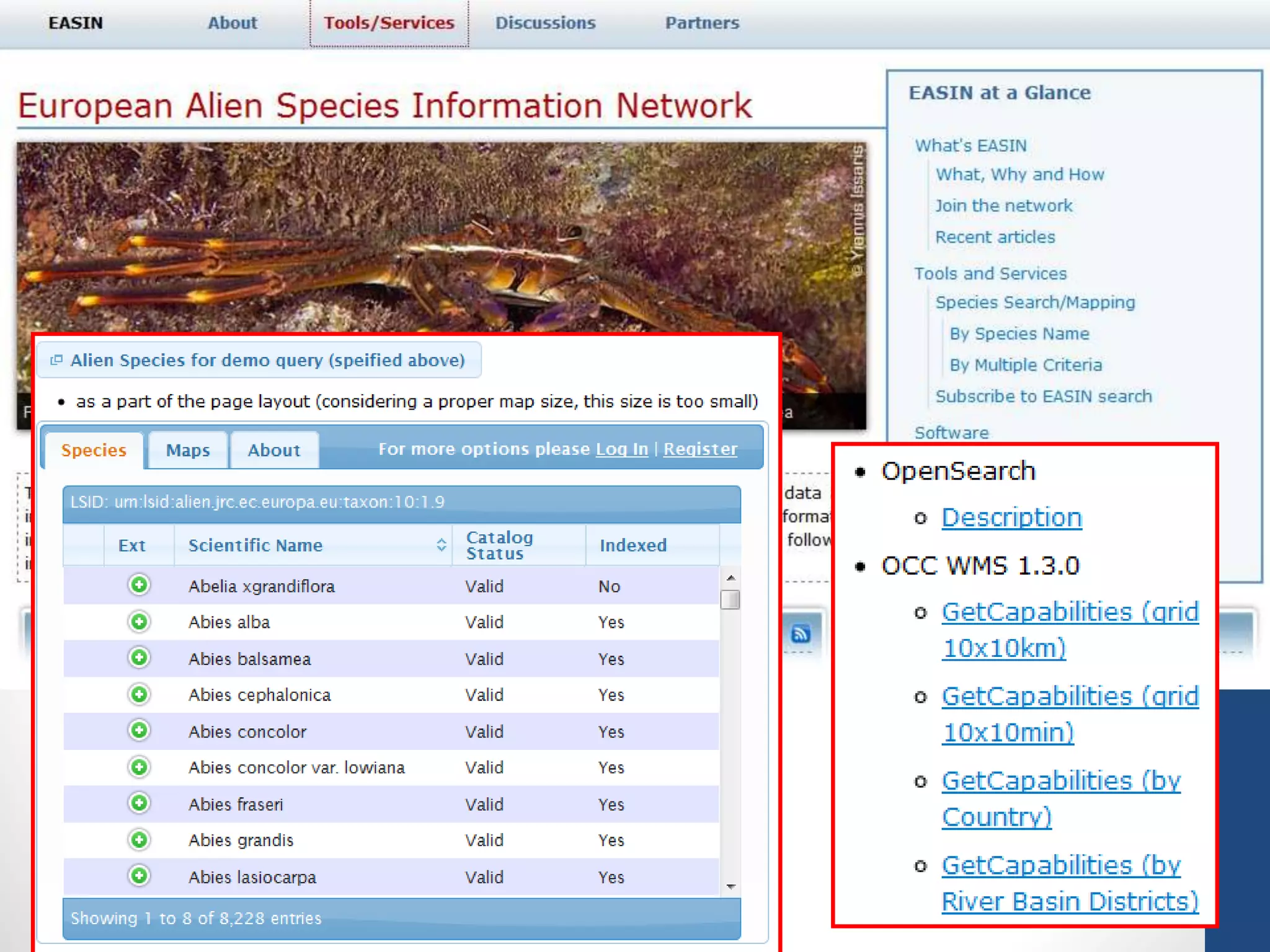Expand details for Abelia xgrandiflora row
The width and height of the screenshot is (1270, 952).
coord(139,584)
